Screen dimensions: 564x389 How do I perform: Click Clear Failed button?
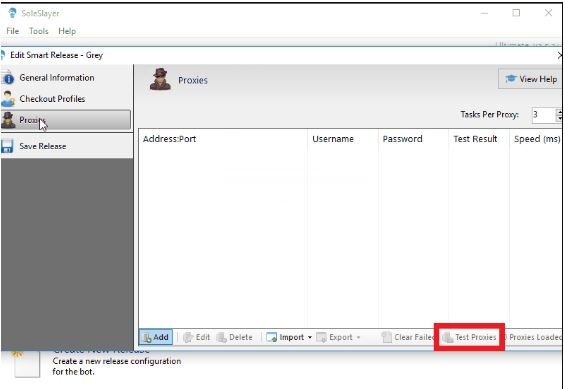click(409, 337)
